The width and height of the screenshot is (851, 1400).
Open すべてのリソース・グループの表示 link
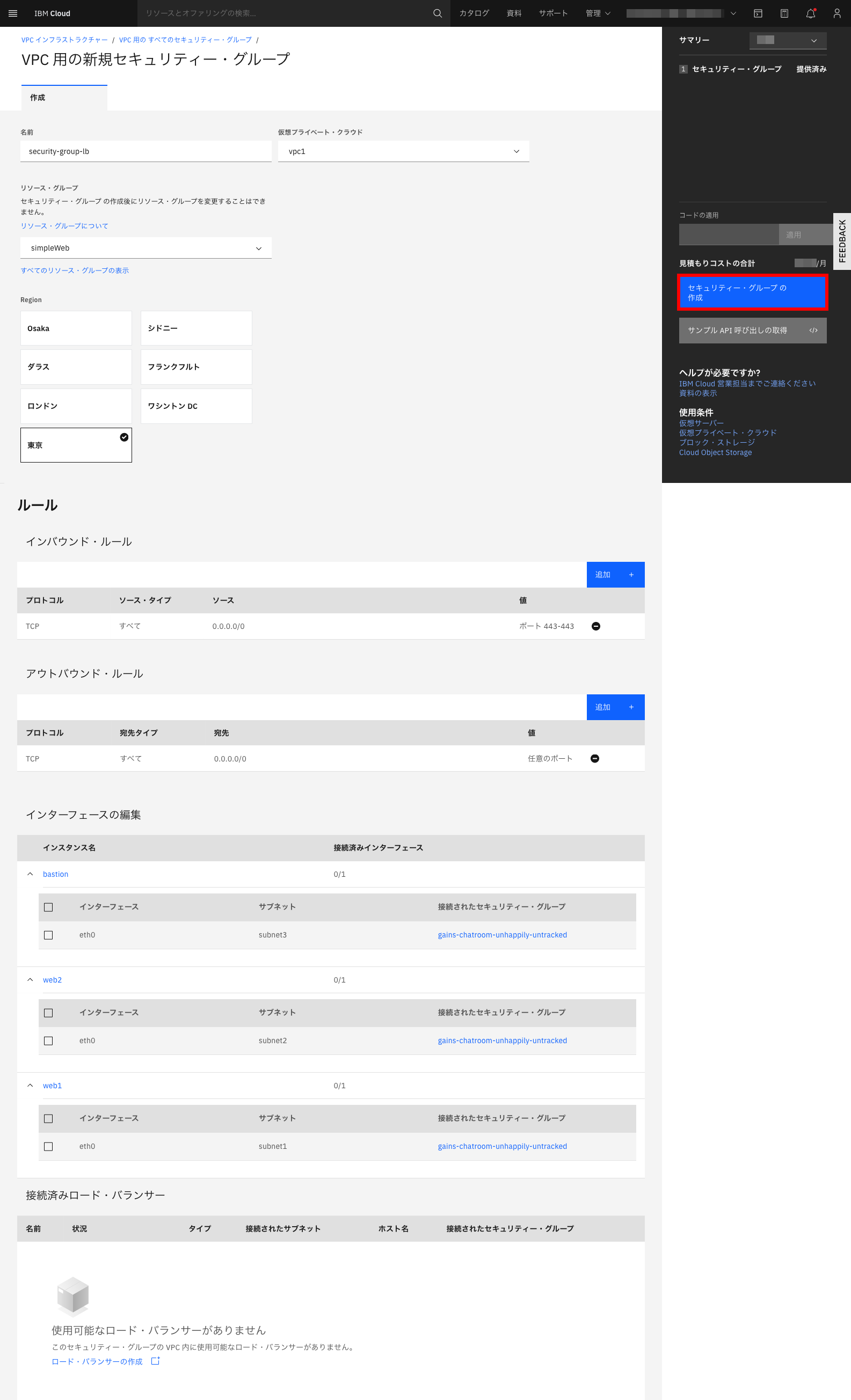[75, 270]
